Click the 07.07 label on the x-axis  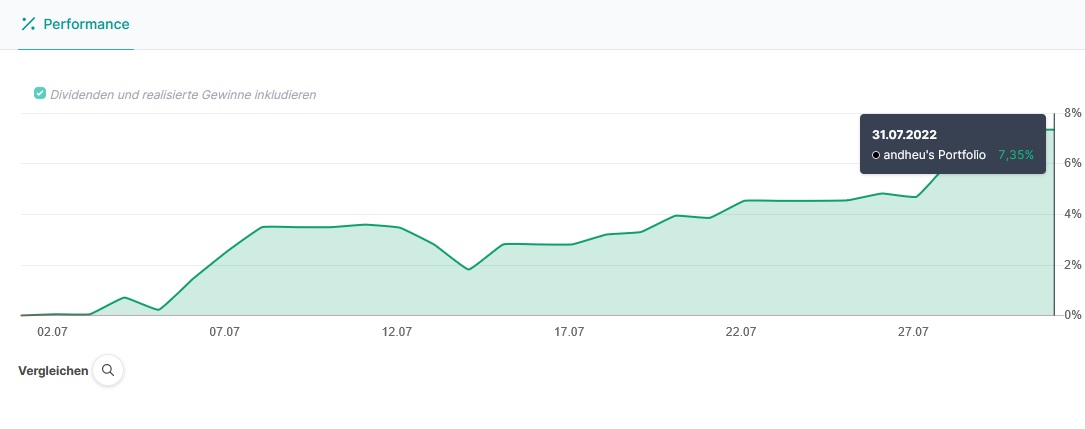(x=224, y=332)
